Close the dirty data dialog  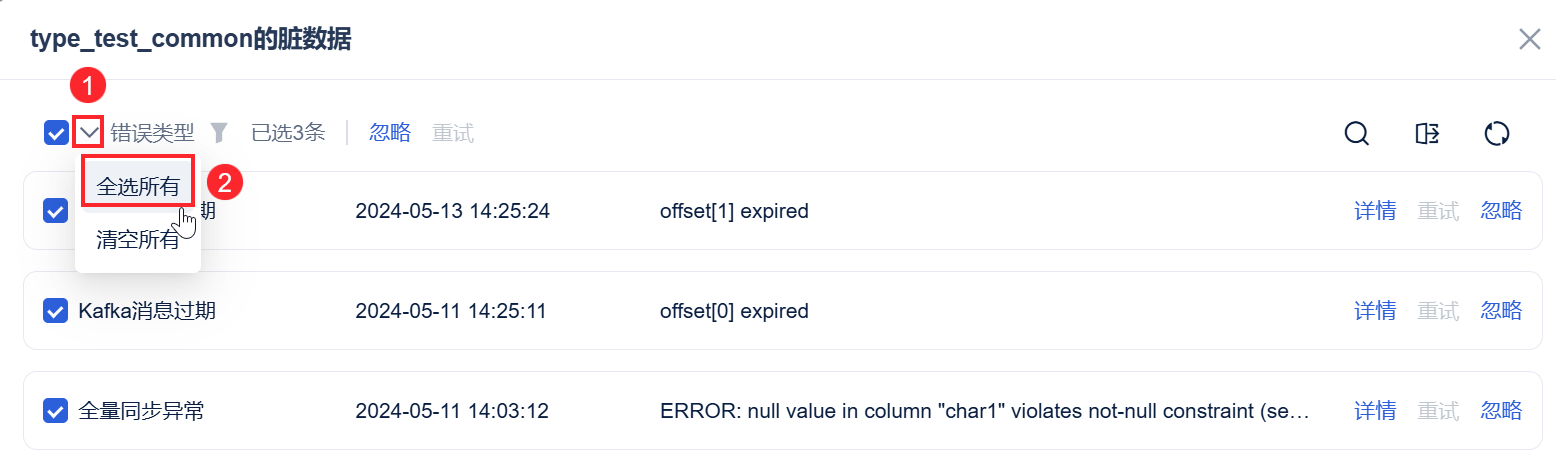point(1529,39)
